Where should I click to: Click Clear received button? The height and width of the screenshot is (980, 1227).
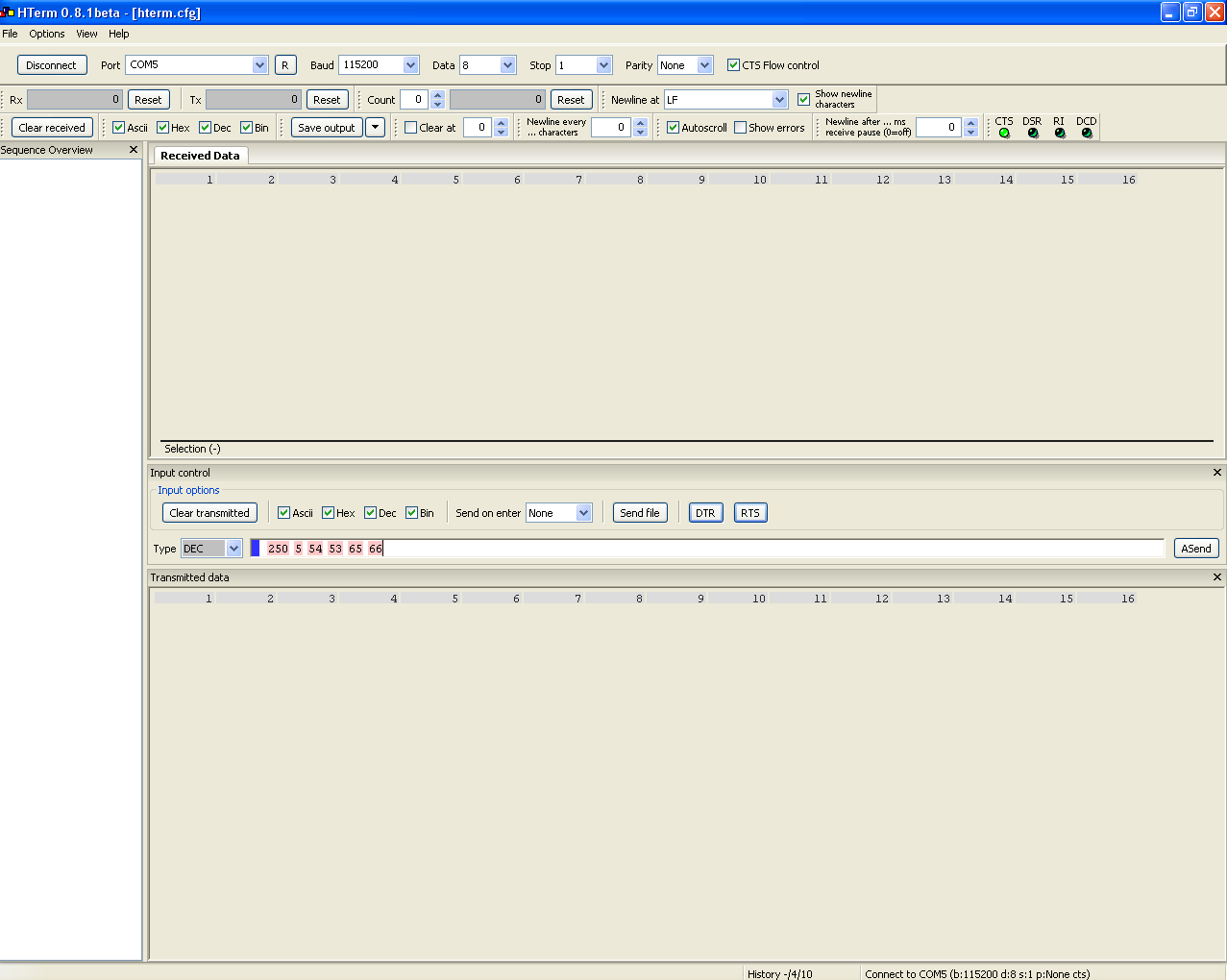coord(52,128)
